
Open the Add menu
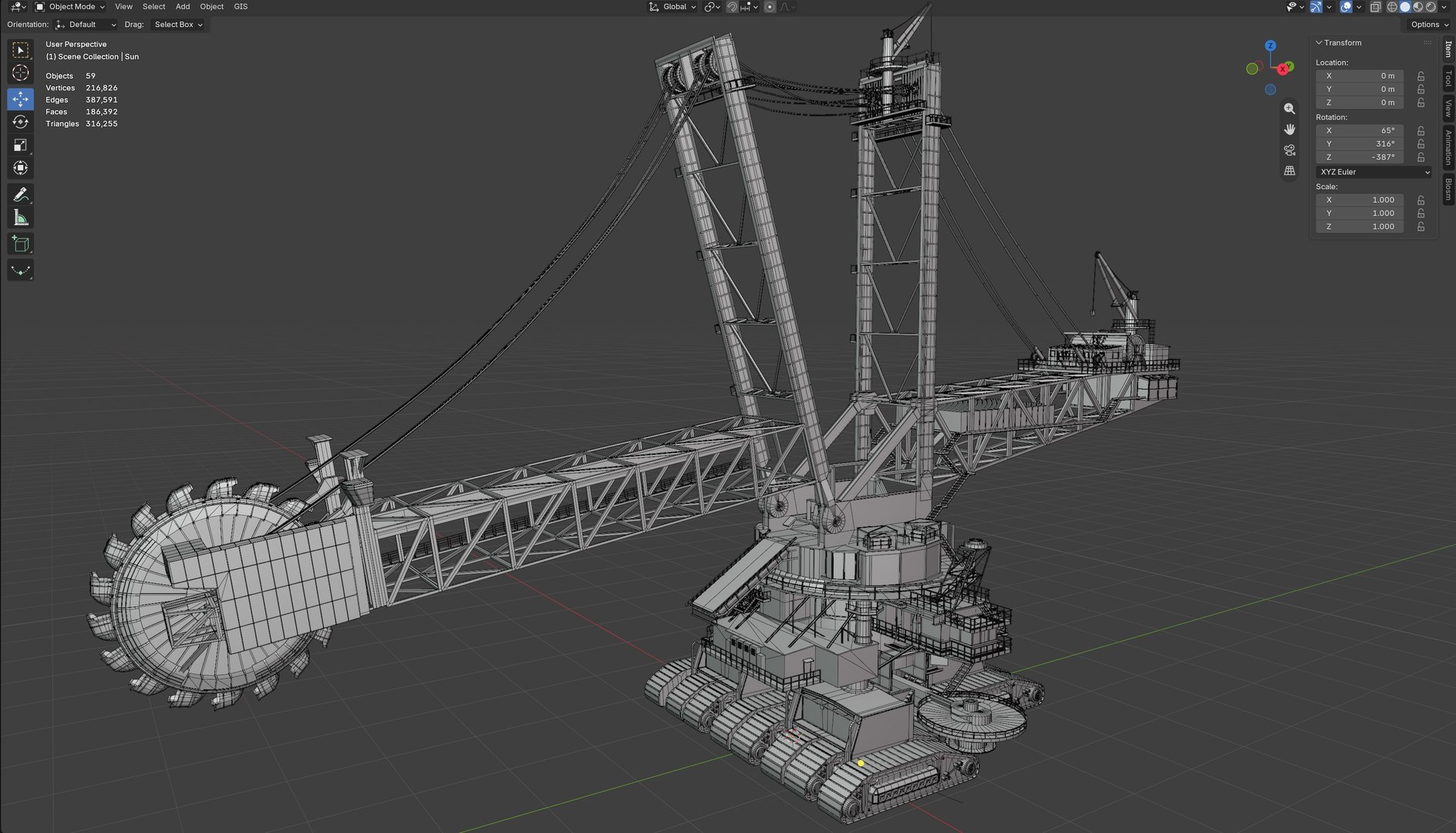click(183, 7)
